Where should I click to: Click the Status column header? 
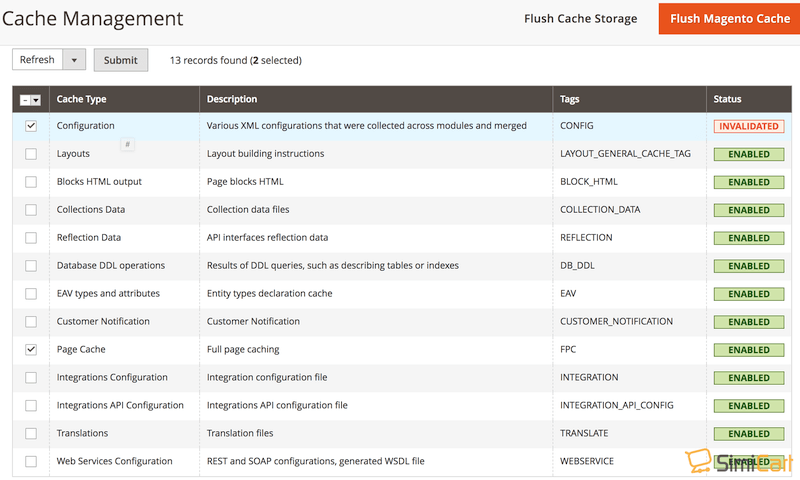click(x=727, y=99)
